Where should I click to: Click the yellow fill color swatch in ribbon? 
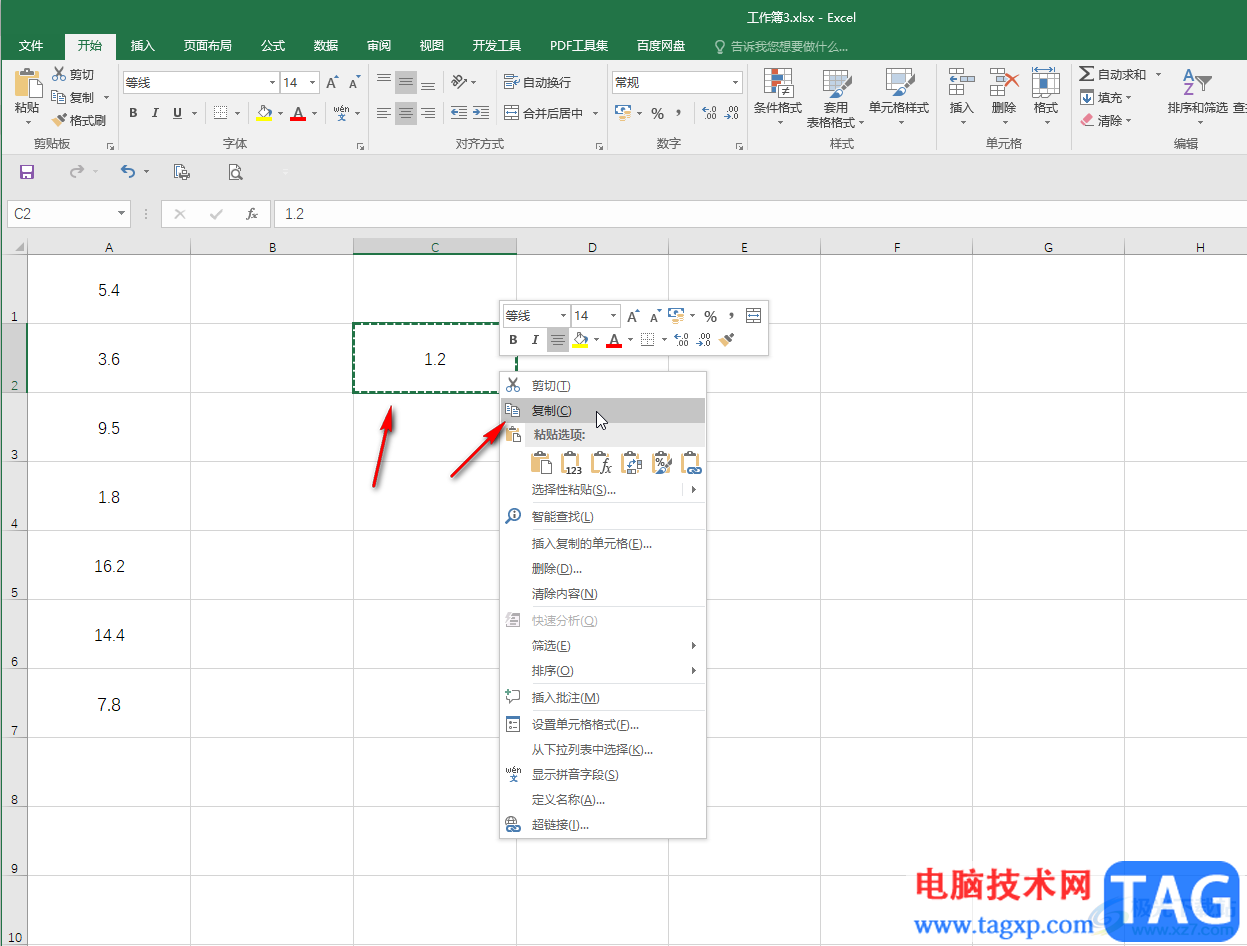tap(264, 113)
